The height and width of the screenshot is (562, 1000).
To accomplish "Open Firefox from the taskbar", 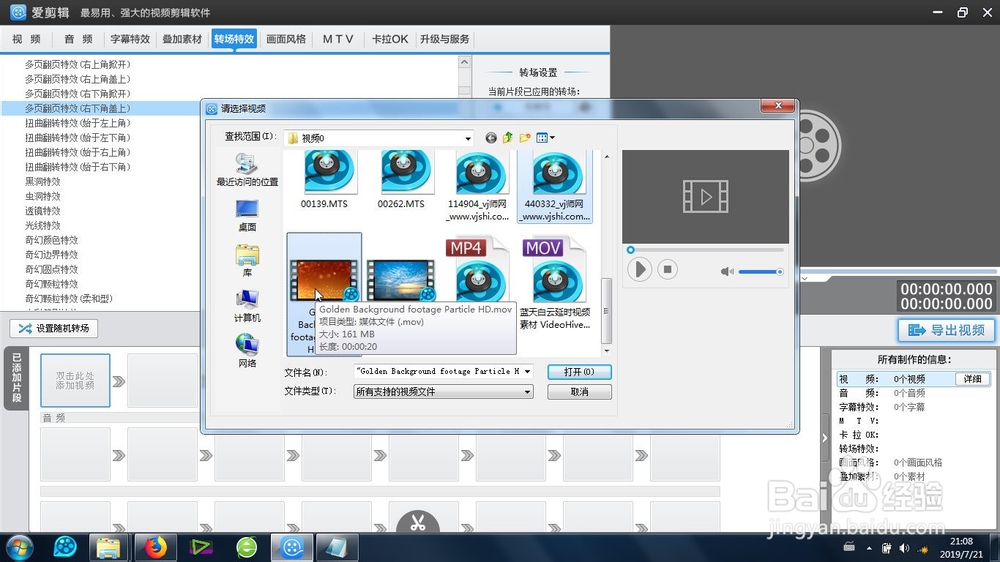I will click(x=155, y=547).
